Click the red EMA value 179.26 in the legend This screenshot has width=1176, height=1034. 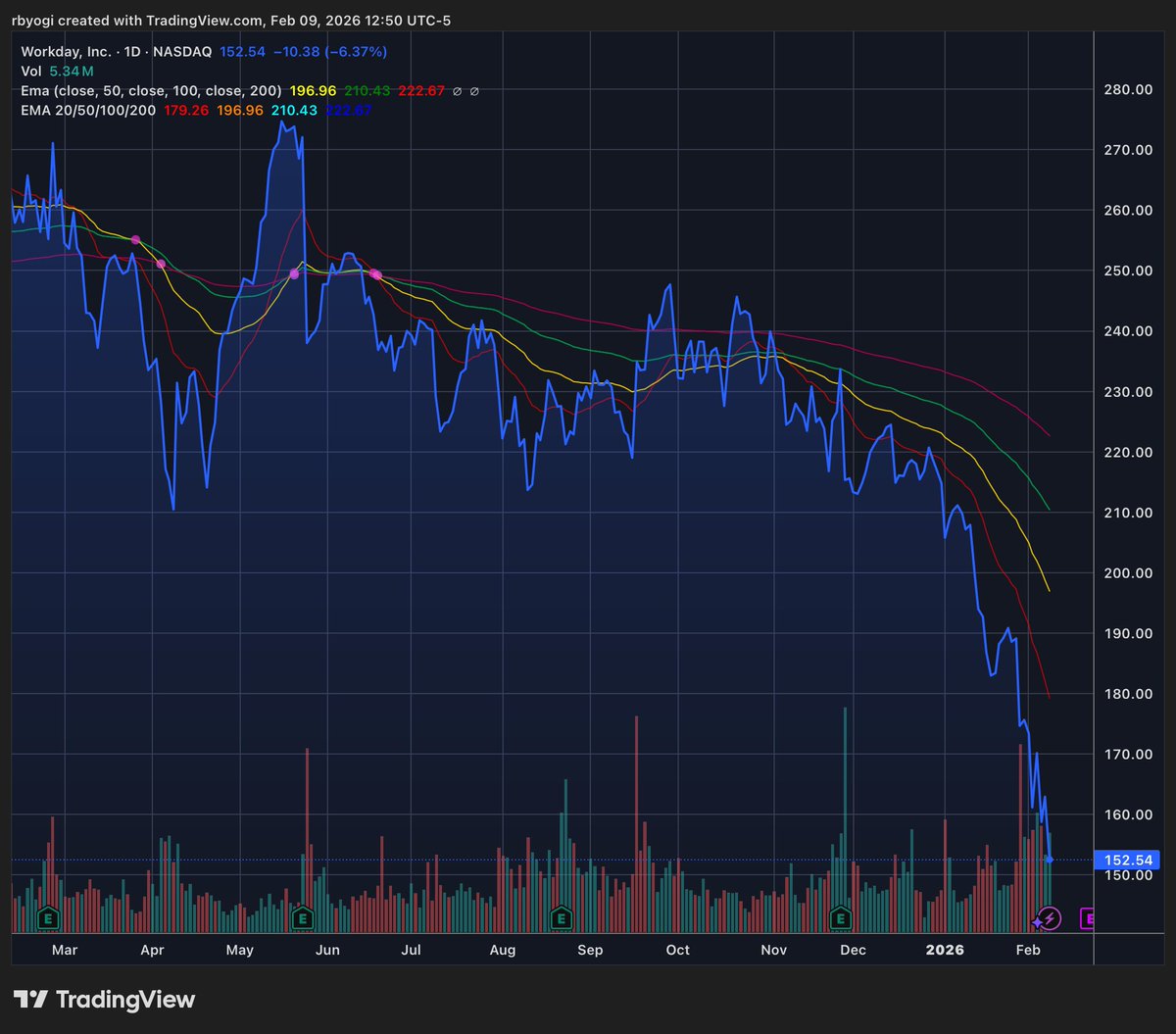tap(186, 111)
